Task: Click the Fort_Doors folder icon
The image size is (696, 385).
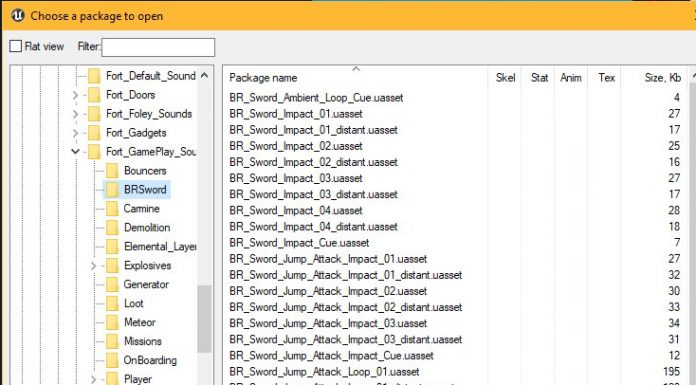Action: (x=94, y=95)
